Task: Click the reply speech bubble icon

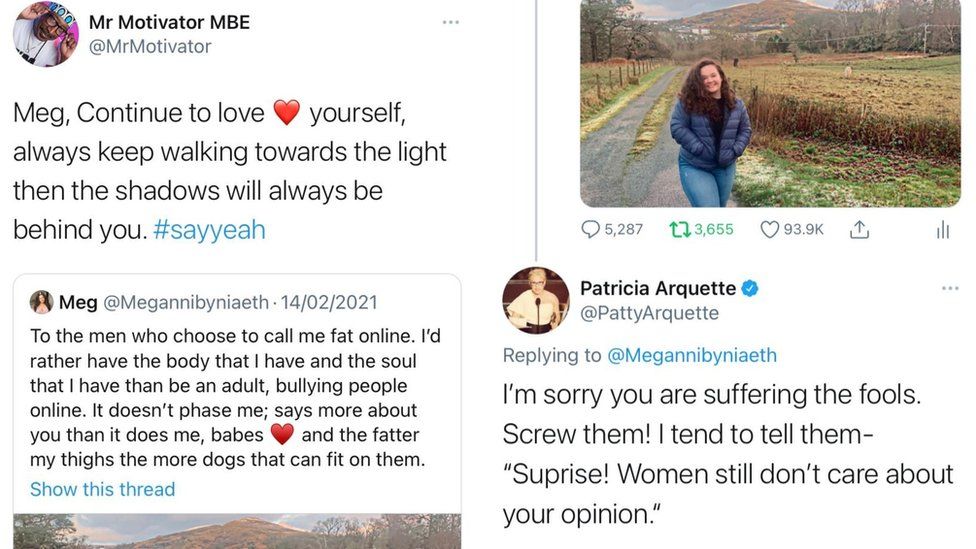Action: [x=591, y=229]
